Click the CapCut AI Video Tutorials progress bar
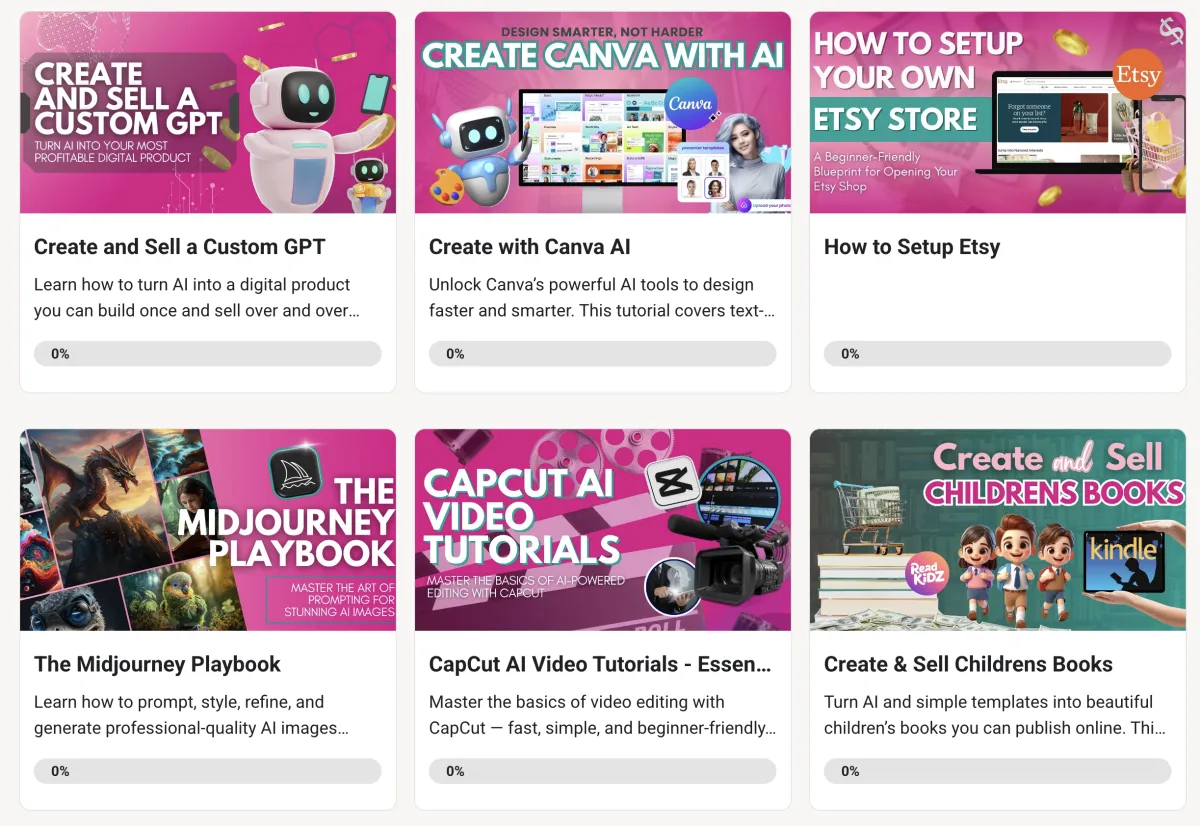Screen dimensions: 1200x826 pos(603,771)
